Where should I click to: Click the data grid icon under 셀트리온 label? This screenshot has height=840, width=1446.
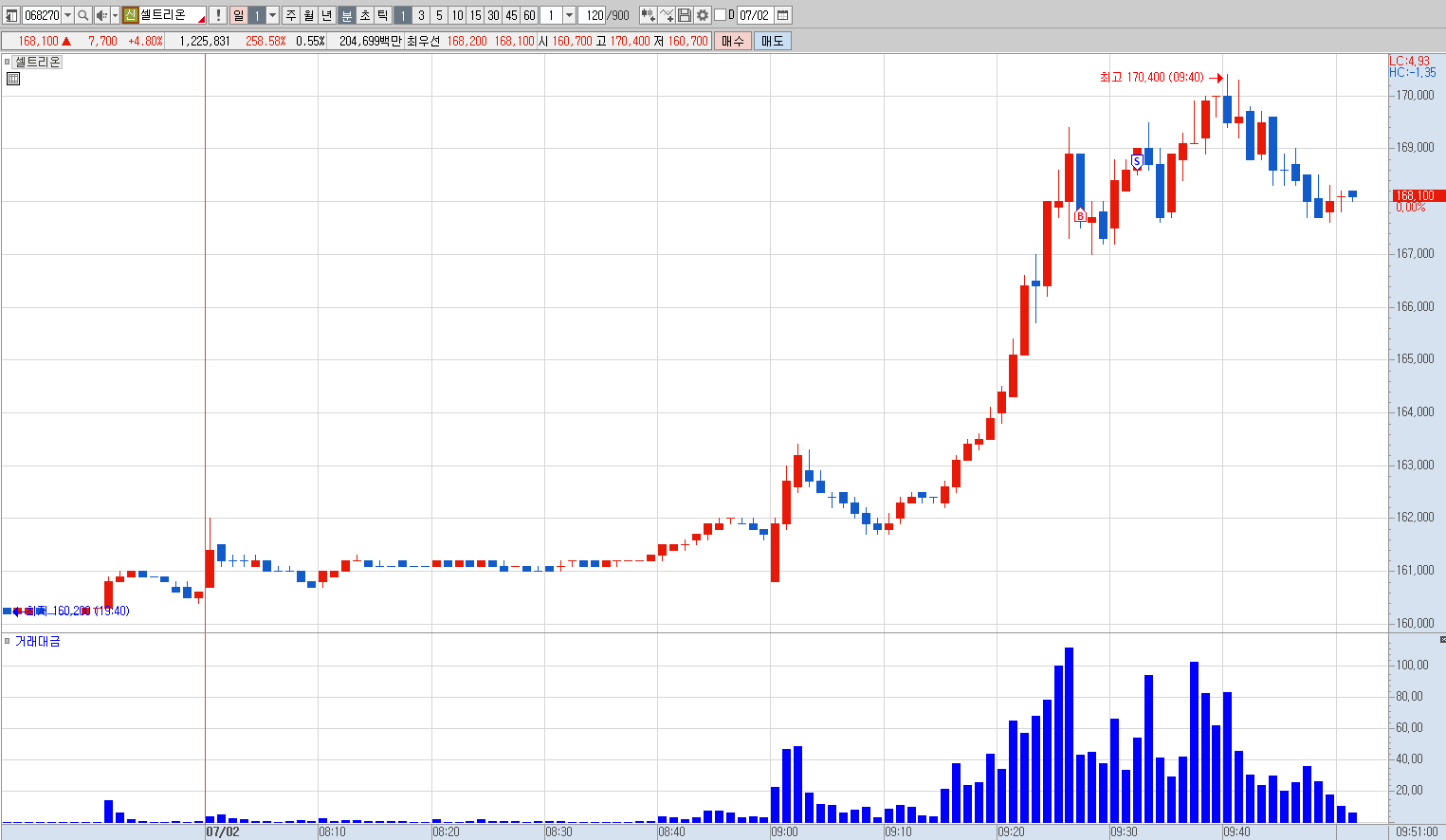(13, 79)
